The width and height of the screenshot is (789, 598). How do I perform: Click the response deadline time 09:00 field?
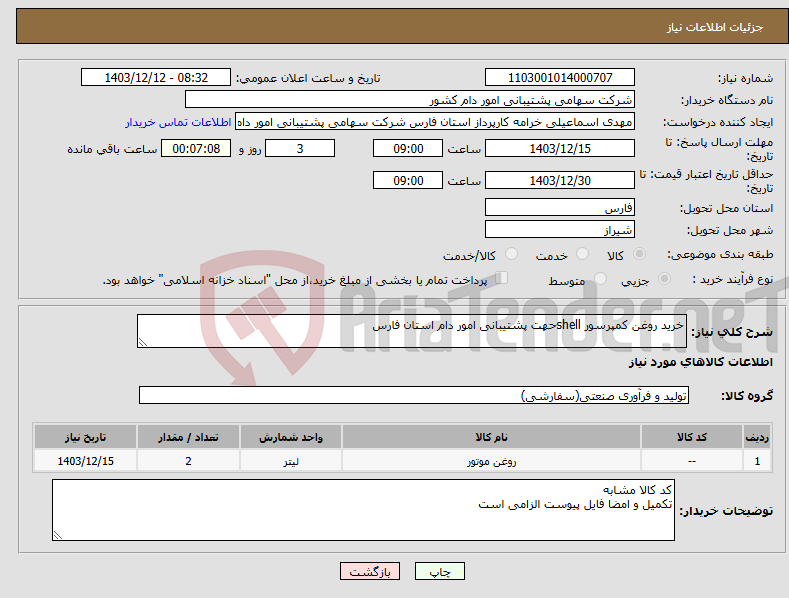pos(408,148)
